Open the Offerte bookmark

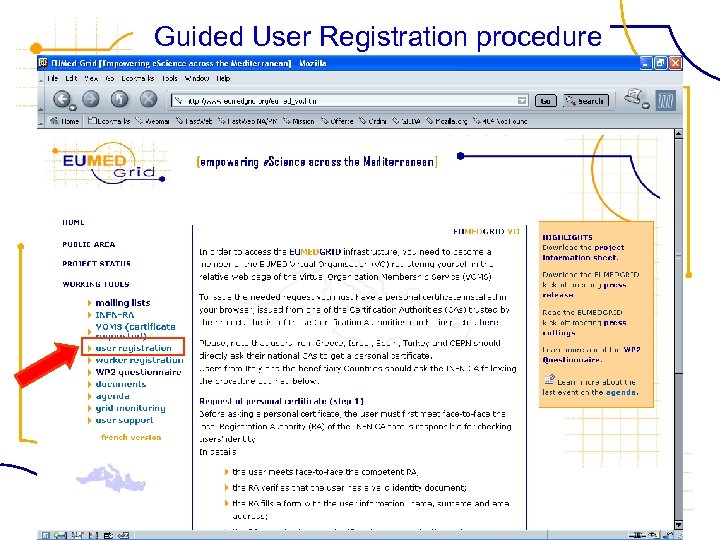tap(337, 121)
